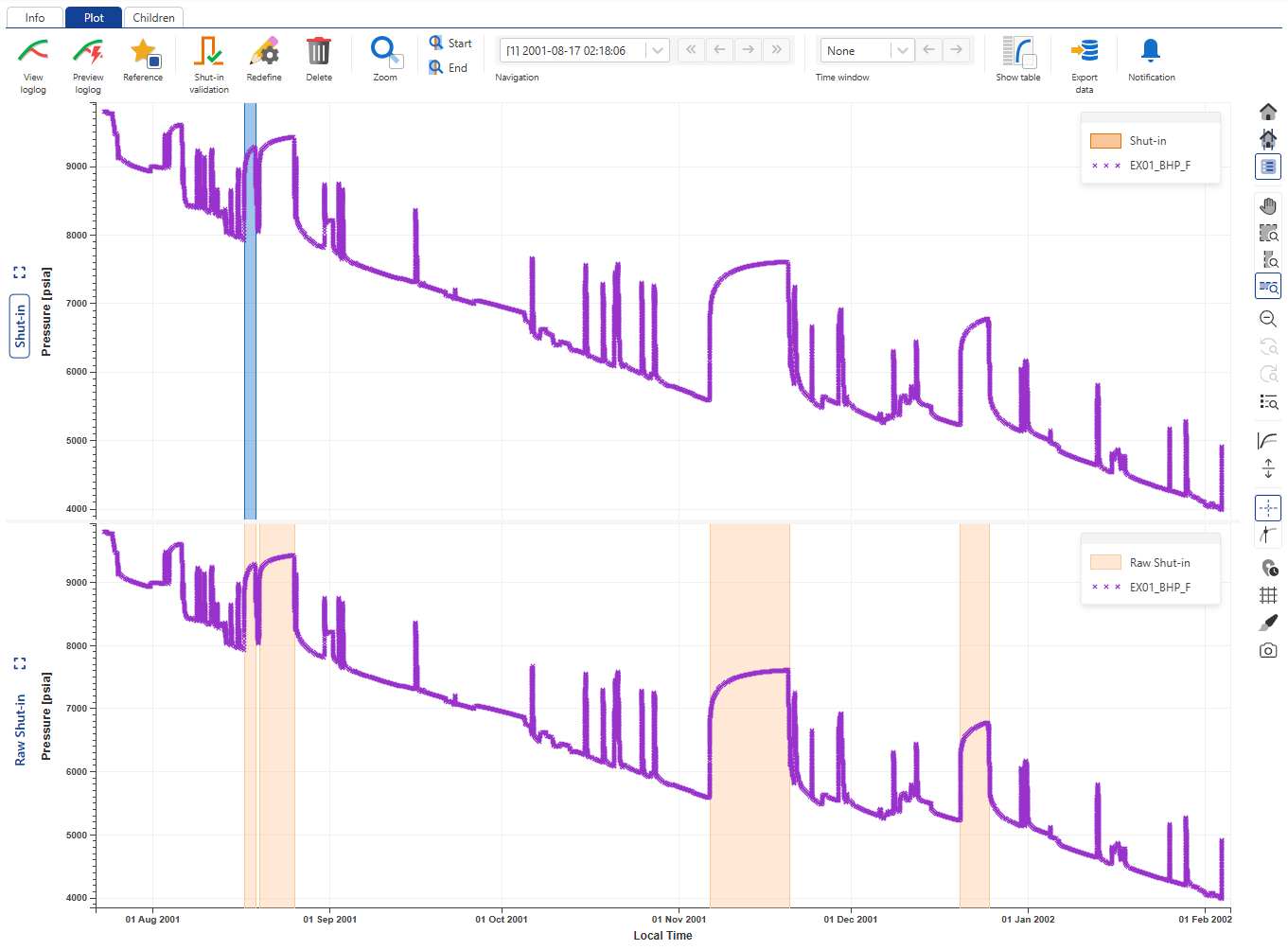The image size is (1288, 950).
Task: Open the View loglog plot
Action: [x=33, y=54]
